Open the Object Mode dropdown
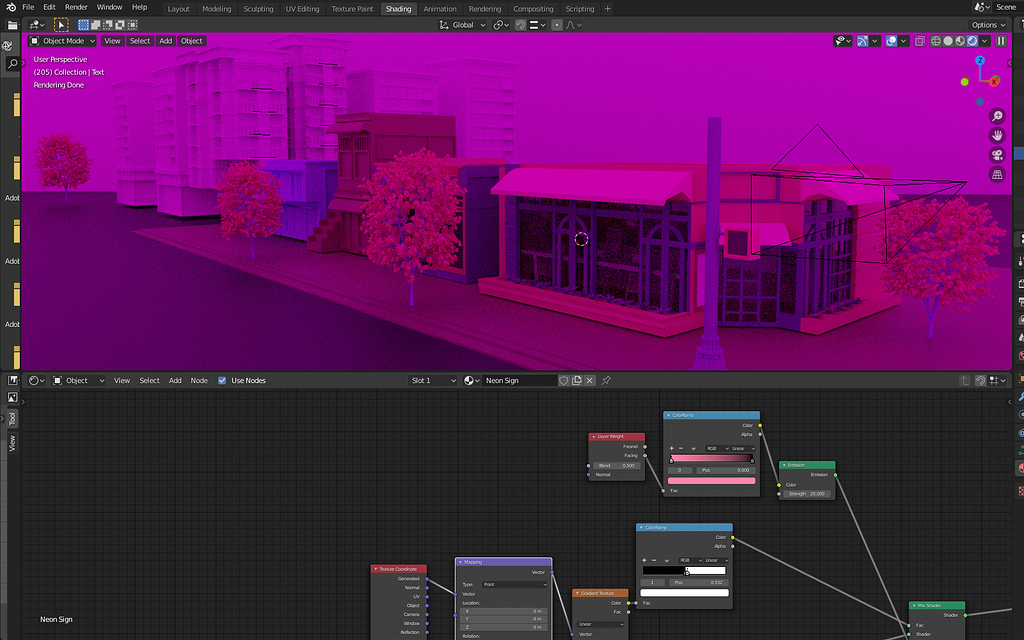Viewport: 1024px width, 640px height. tap(63, 41)
